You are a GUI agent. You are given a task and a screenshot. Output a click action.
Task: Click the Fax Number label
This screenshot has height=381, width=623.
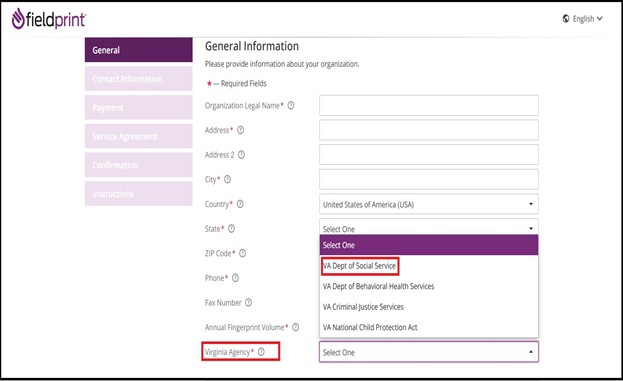point(223,303)
